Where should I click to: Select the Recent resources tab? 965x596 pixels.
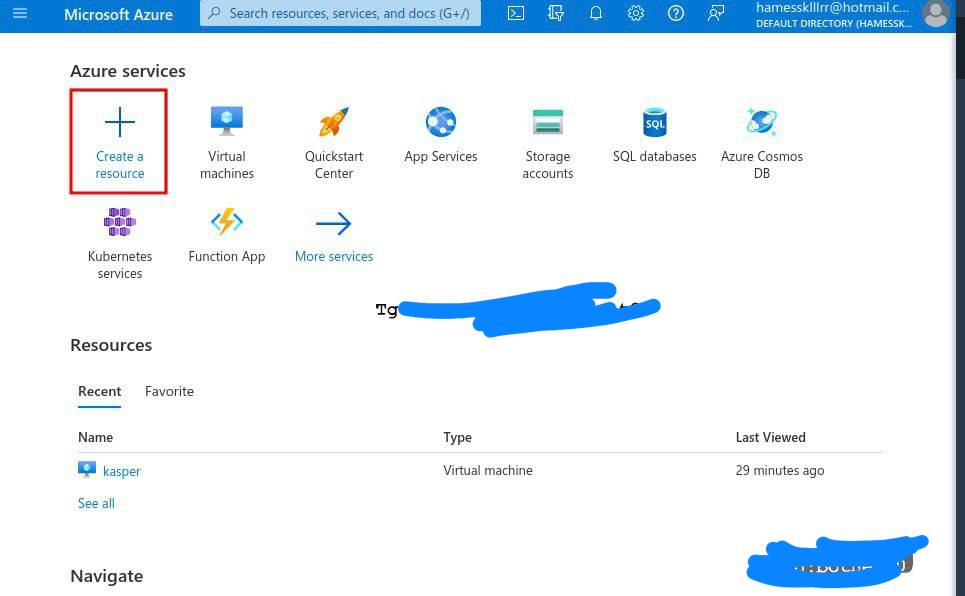pos(100,391)
